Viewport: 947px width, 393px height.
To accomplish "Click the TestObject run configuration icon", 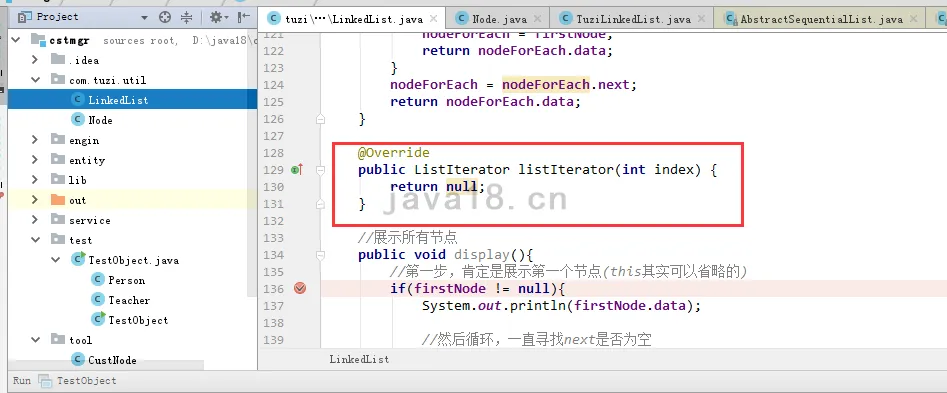I will (x=45, y=380).
